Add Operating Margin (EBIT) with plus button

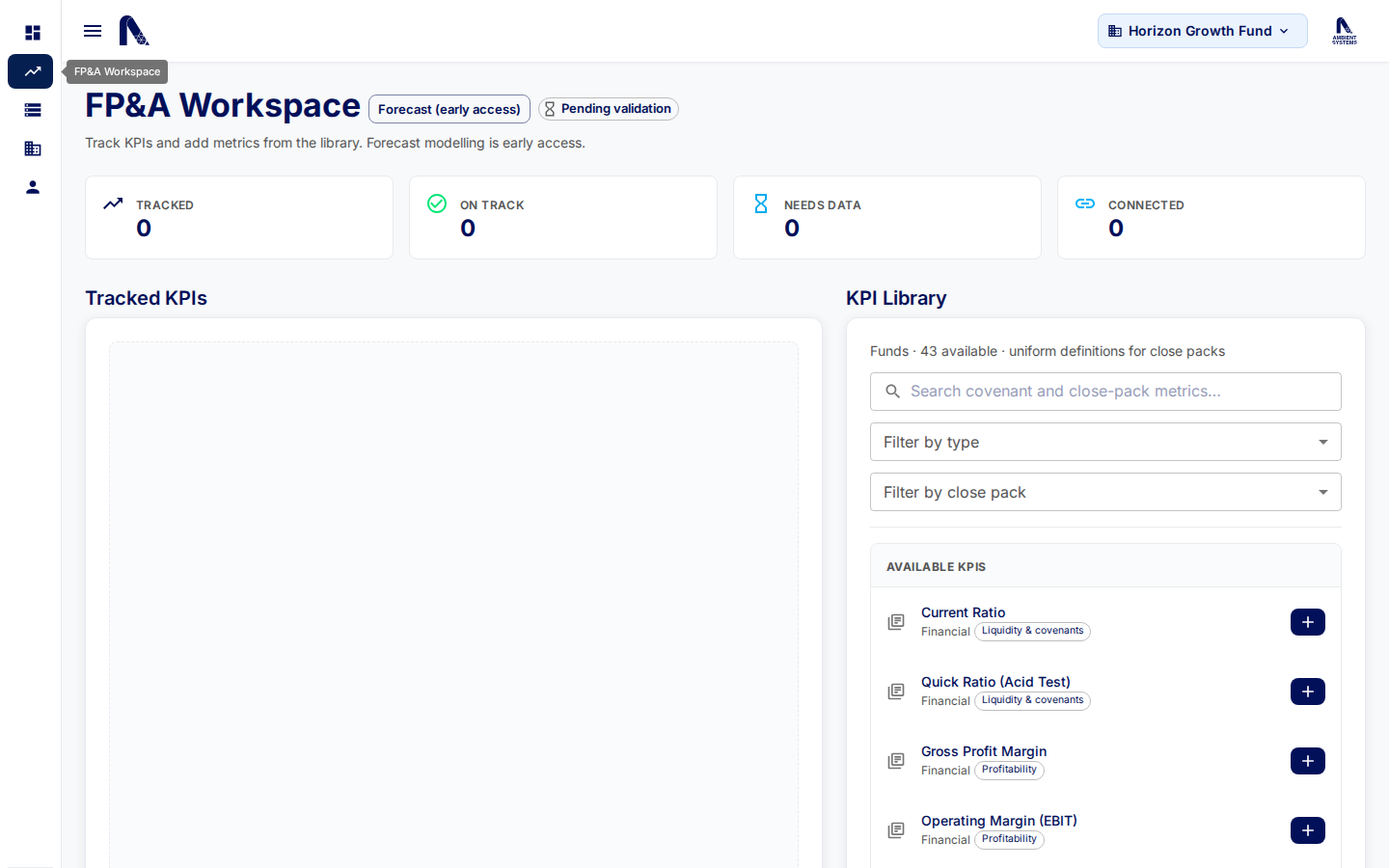1308,830
